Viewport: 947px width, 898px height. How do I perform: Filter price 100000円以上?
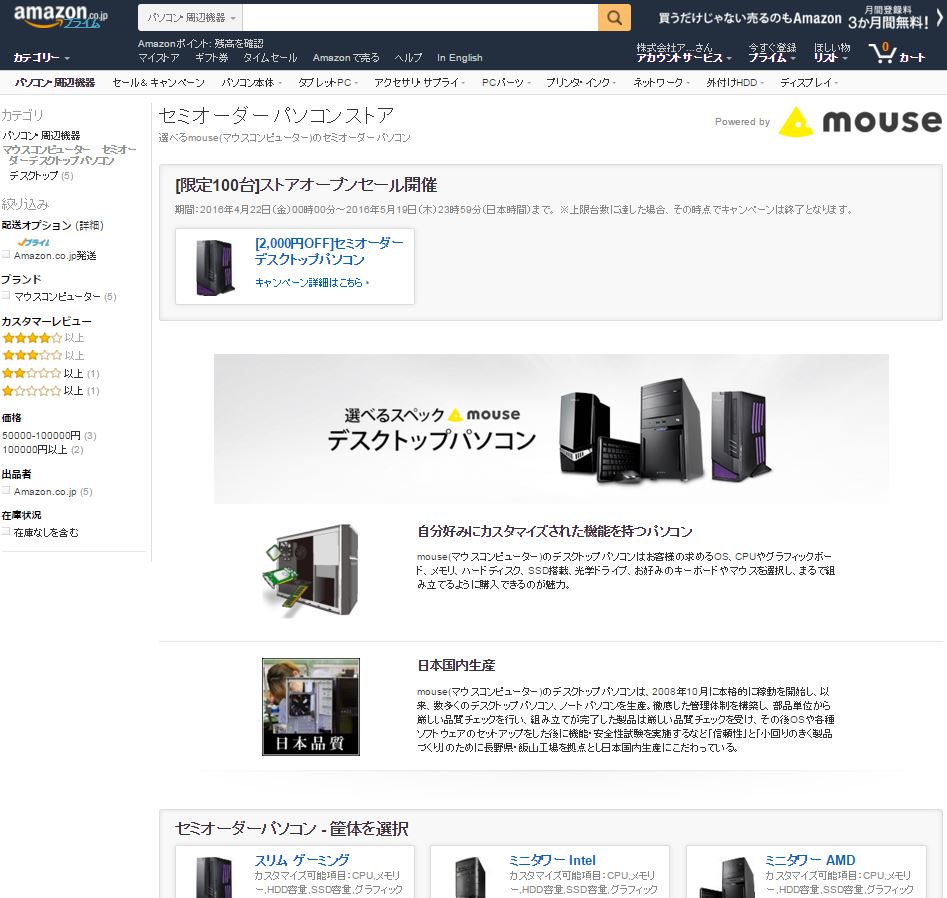point(42,450)
